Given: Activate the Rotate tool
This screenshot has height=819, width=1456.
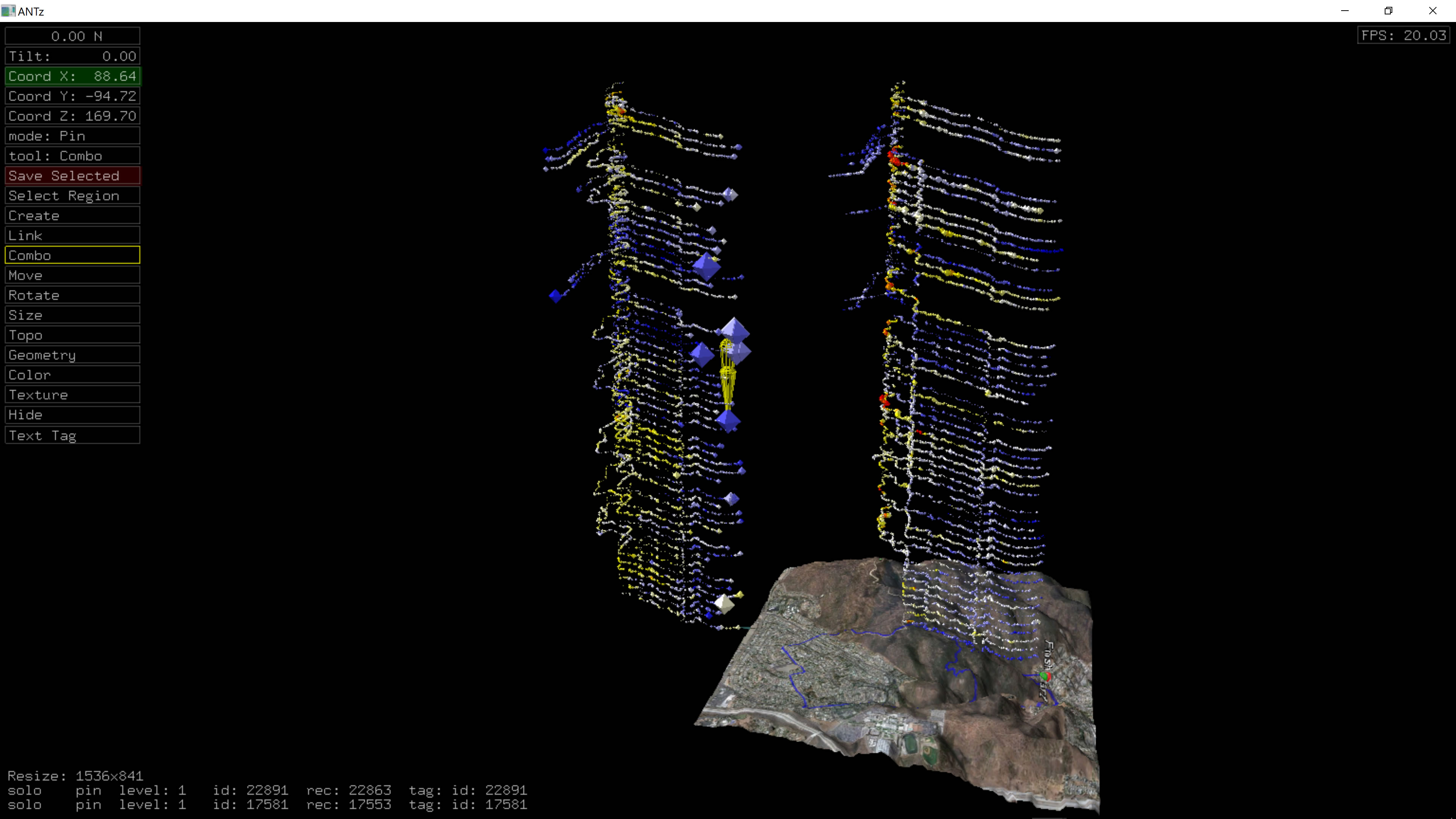Looking at the screenshot, I should coord(72,295).
